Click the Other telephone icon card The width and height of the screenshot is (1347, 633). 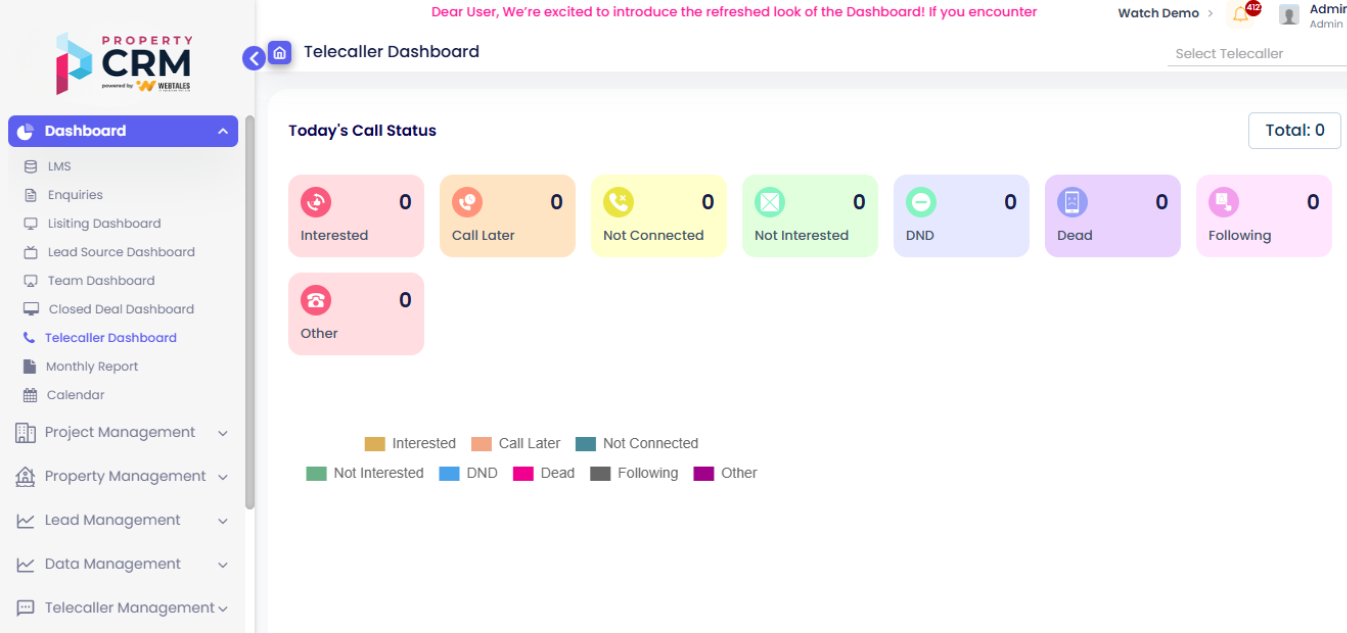pyautogui.click(x=316, y=301)
